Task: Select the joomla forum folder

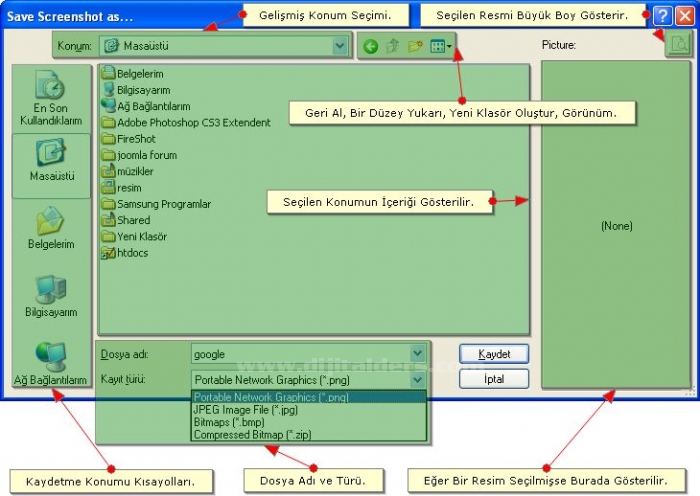Action: [x=146, y=155]
